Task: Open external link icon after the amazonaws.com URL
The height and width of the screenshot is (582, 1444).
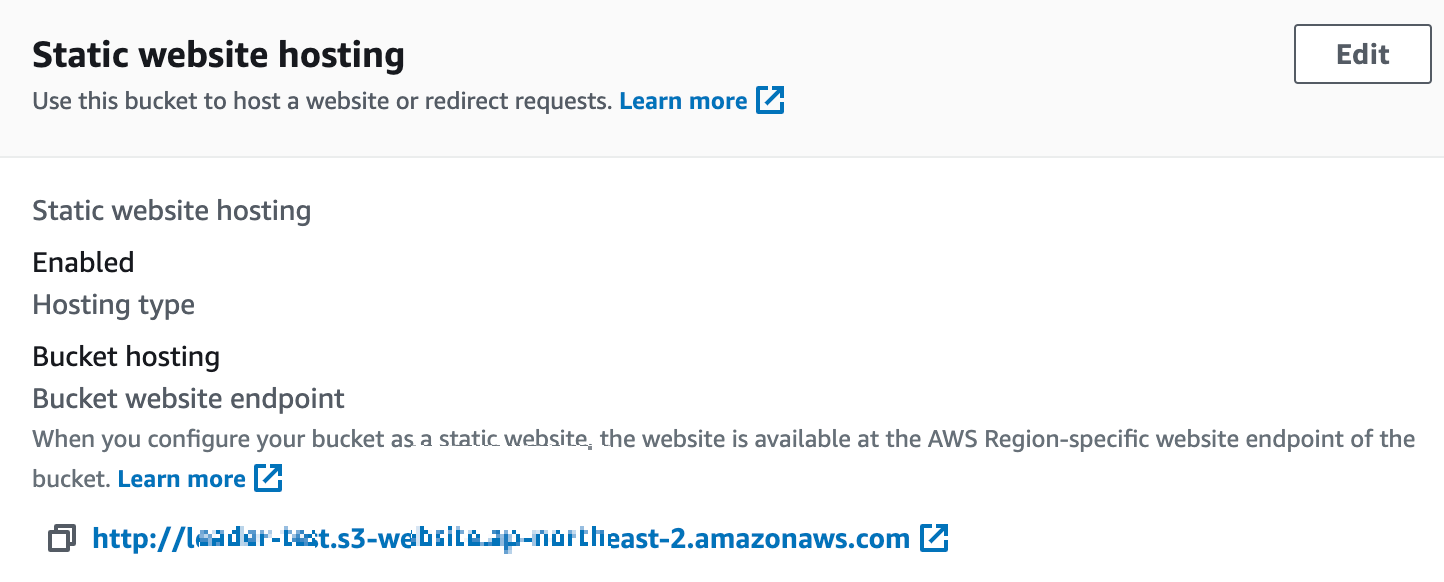Action: [x=934, y=538]
